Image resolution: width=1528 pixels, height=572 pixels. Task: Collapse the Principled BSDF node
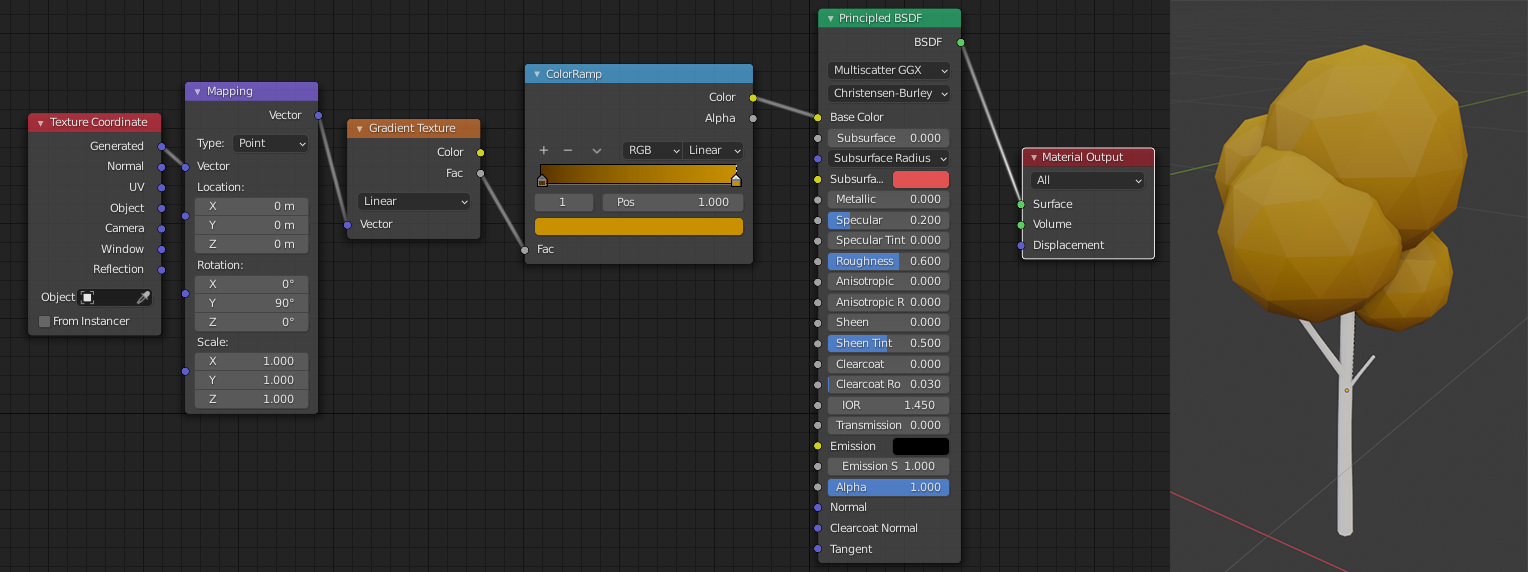click(x=829, y=18)
